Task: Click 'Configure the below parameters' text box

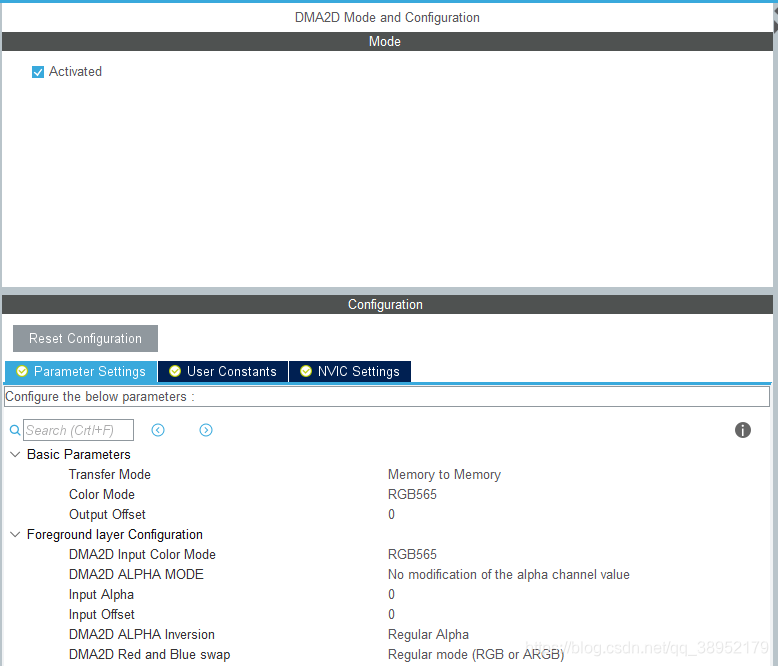Action: (387, 397)
